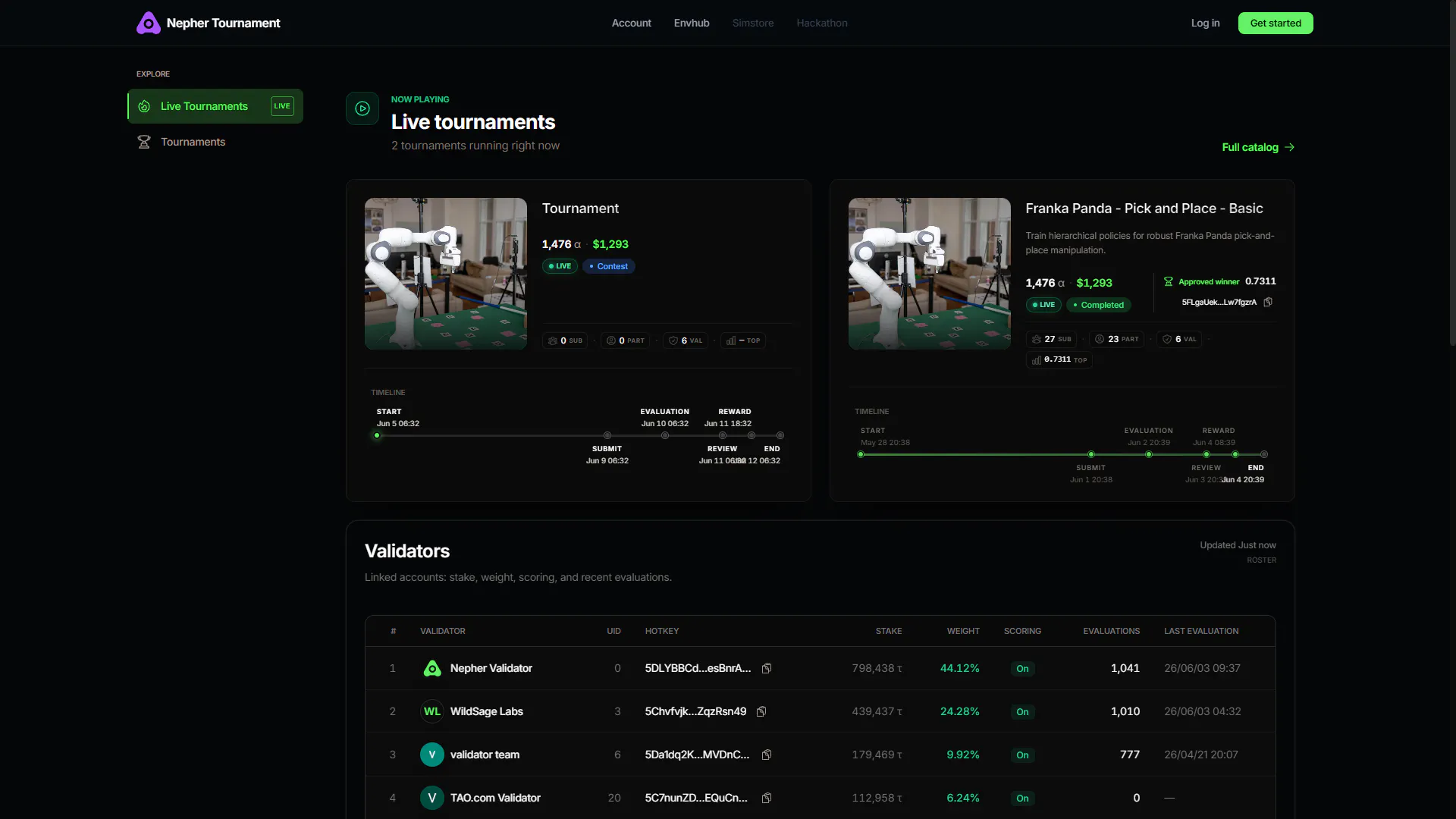Viewport: 1456px width, 819px height.
Task: Click the EVALUATION marker on Tournament timeline
Action: coord(665,435)
